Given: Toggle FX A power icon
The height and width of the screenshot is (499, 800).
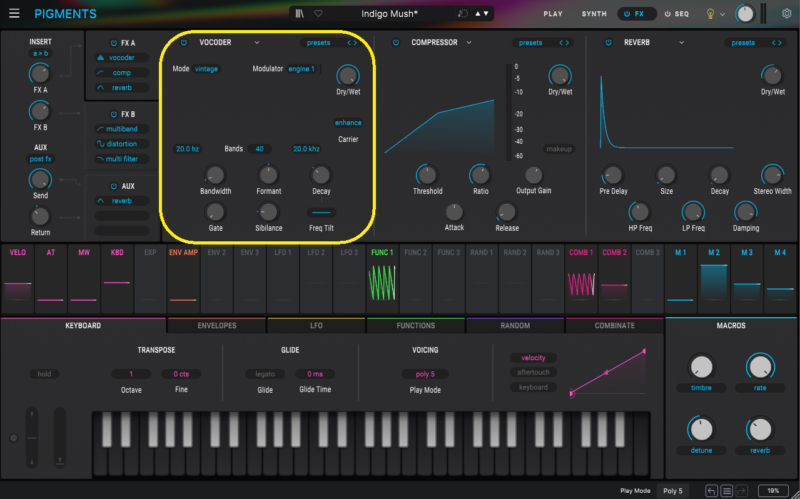Looking at the screenshot, I should tap(113, 43).
